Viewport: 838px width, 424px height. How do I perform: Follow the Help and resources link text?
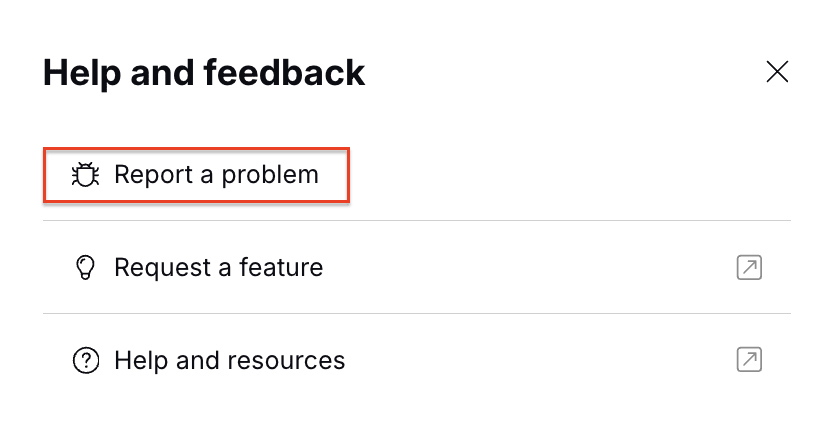229,360
